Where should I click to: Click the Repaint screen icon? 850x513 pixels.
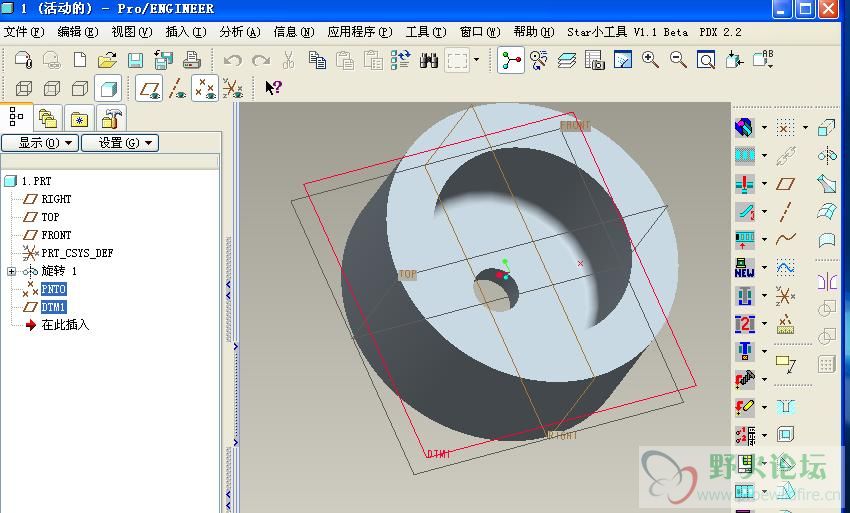click(x=623, y=60)
